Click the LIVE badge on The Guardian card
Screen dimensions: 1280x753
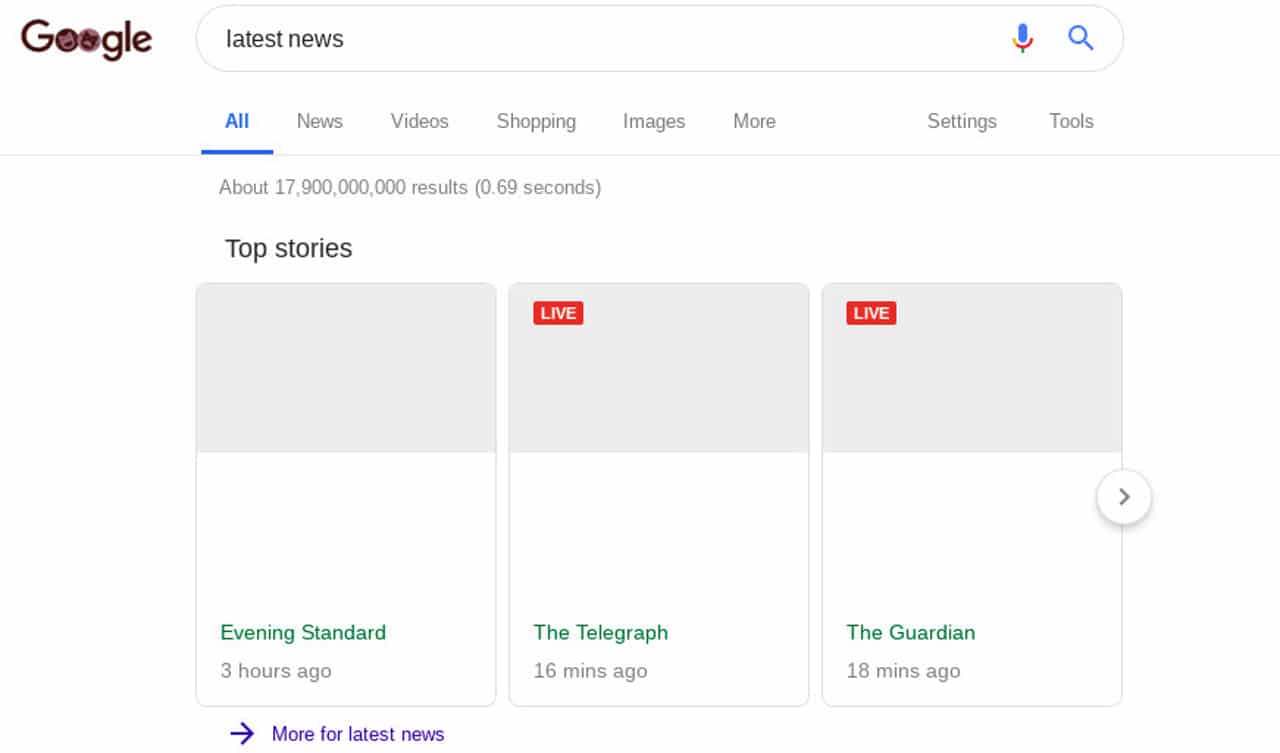pyautogui.click(x=871, y=313)
